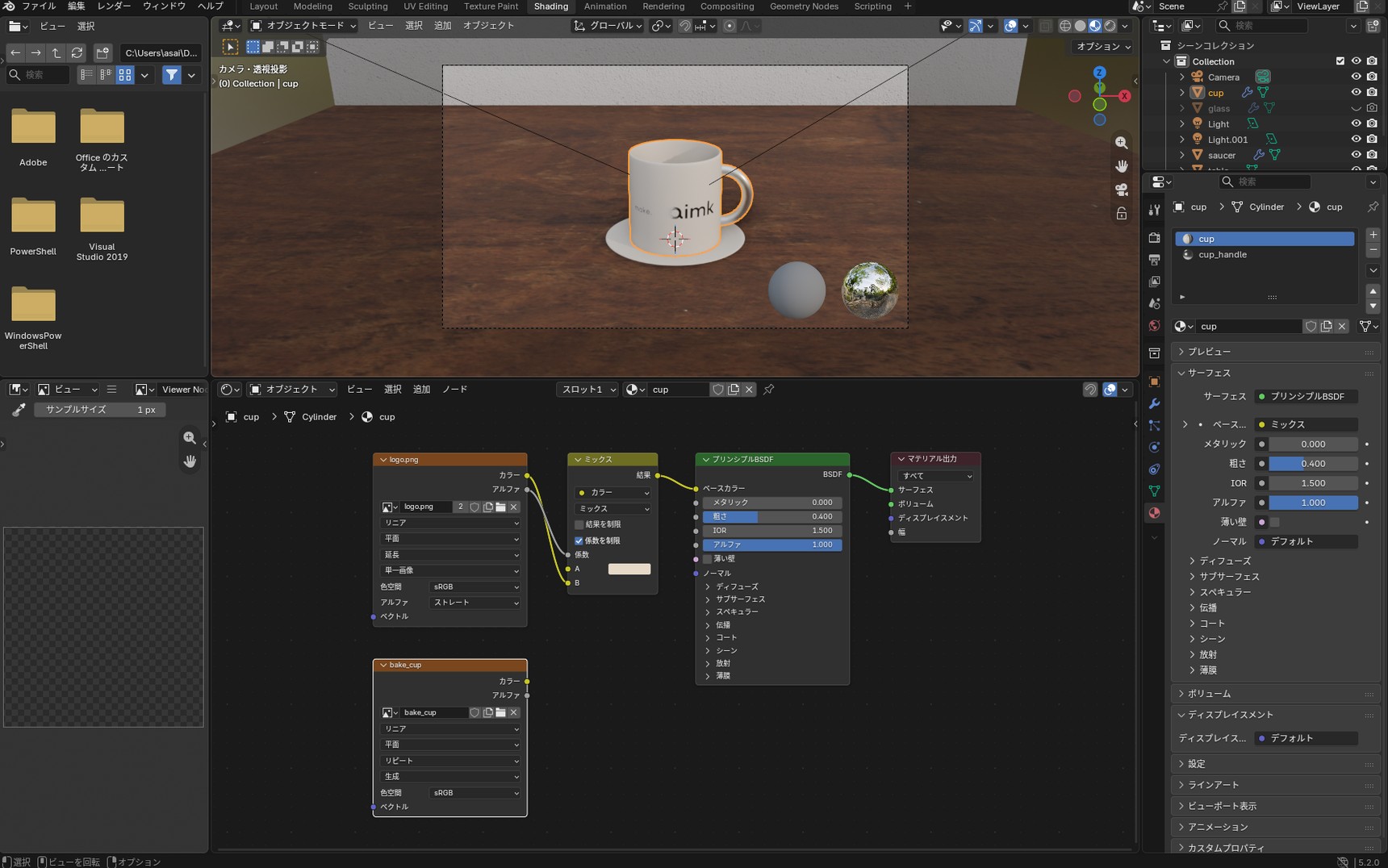Select wireframe shading mode
The width and height of the screenshot is (1388, 868).
click(x=1065, y=26)
